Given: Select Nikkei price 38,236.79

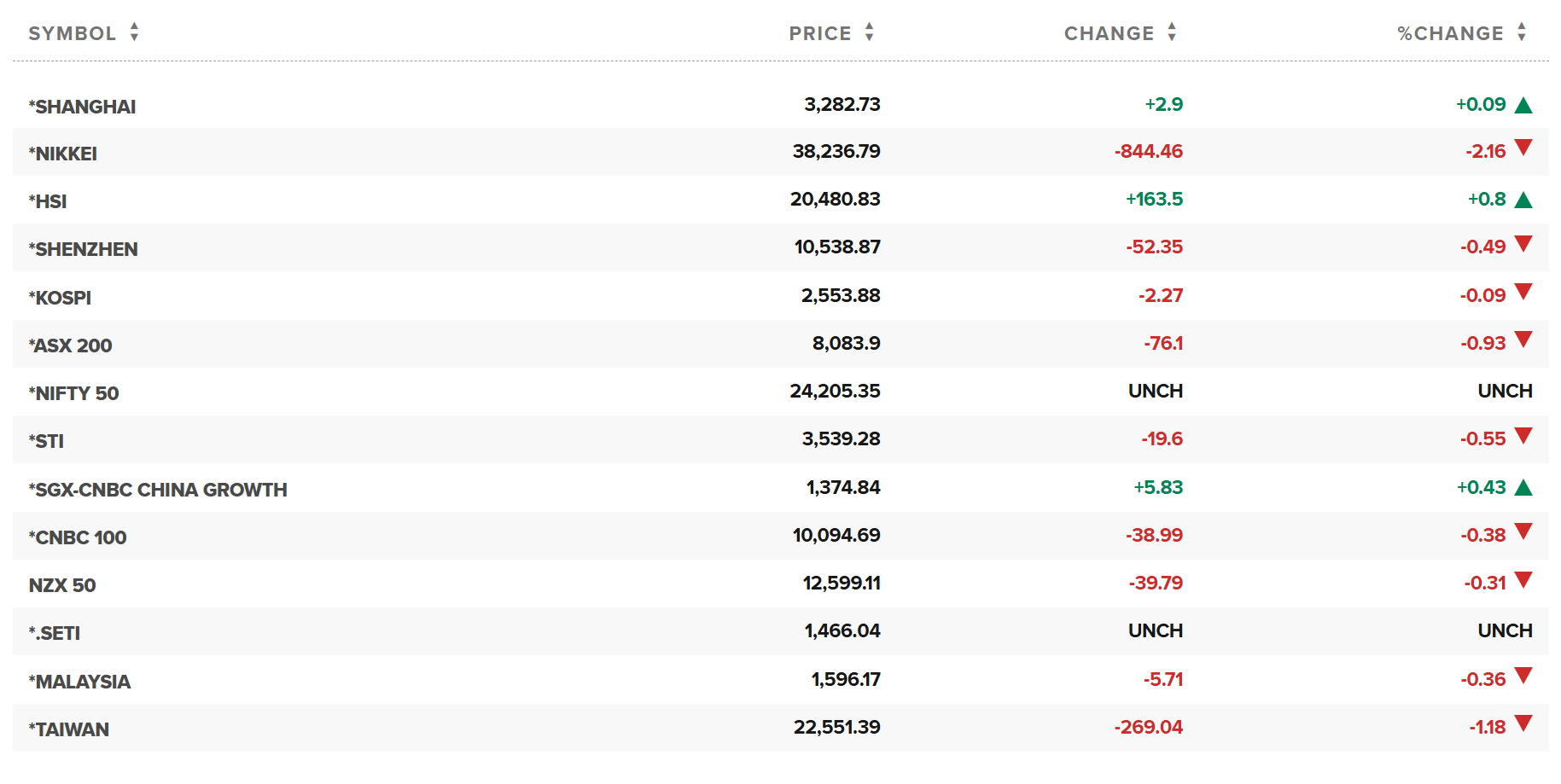Looking at the screenshot, I should [836, 151].
